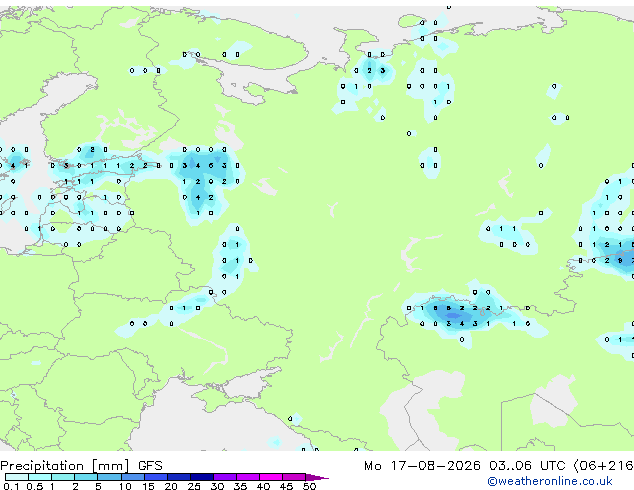634x490 pixels.
Task: Open the weatheronline.co.uk copyright link
Action: pos(550,481)
